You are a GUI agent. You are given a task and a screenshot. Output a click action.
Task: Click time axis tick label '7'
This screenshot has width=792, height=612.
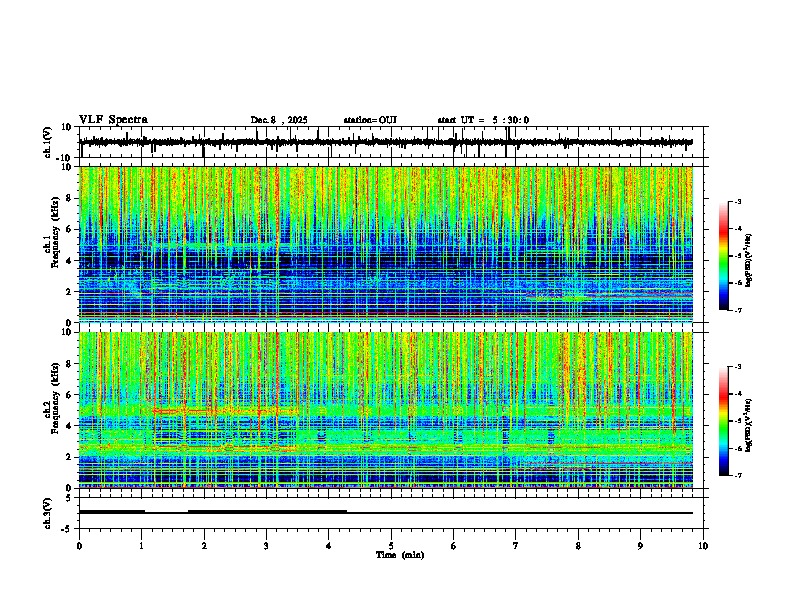coord(516,546)
